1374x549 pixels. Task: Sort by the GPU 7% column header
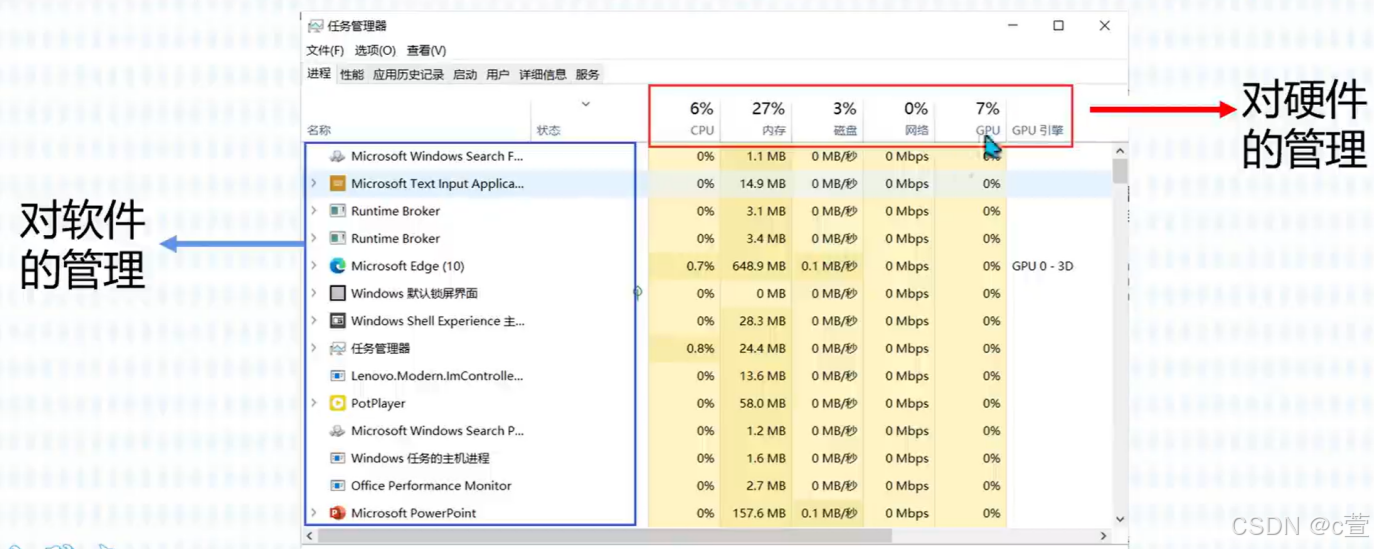(970, 117)
